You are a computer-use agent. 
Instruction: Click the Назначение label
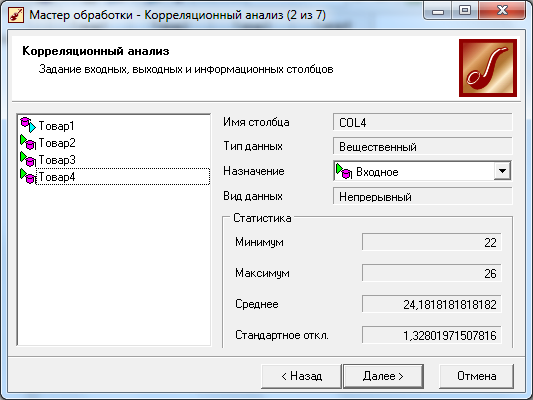click(x=254, y=171)
